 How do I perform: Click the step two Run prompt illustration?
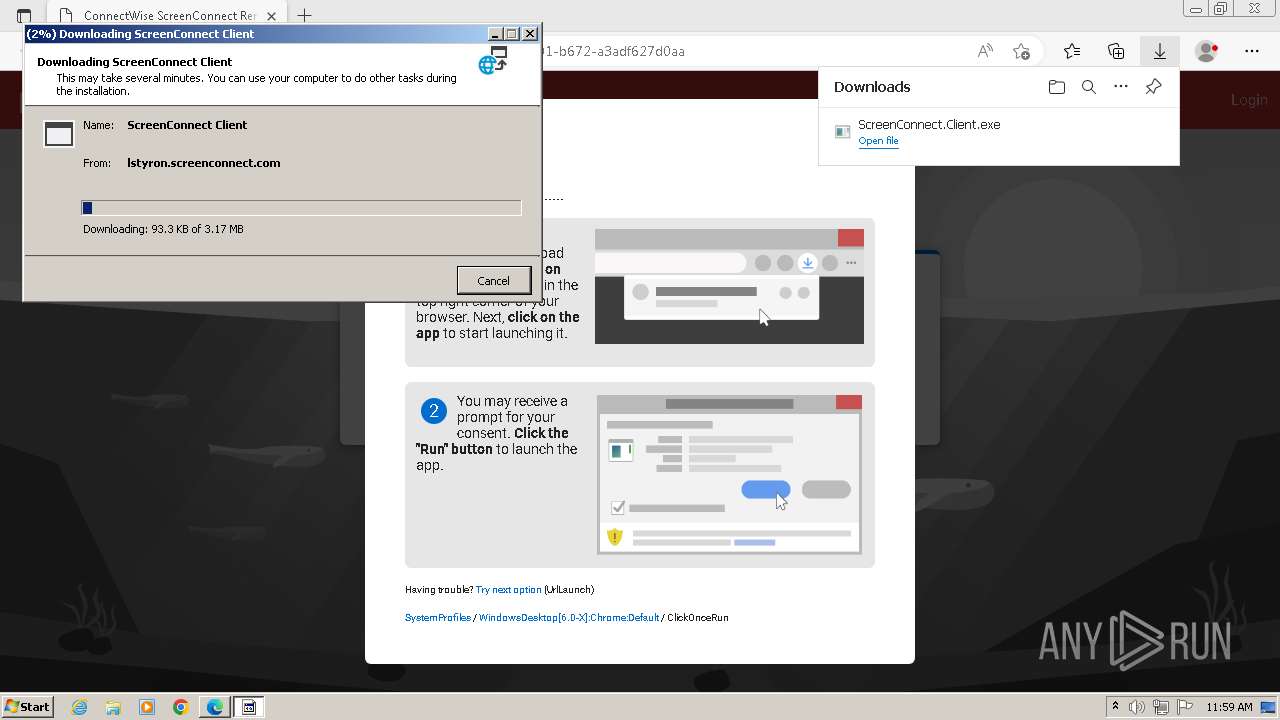tap(729, 474)
